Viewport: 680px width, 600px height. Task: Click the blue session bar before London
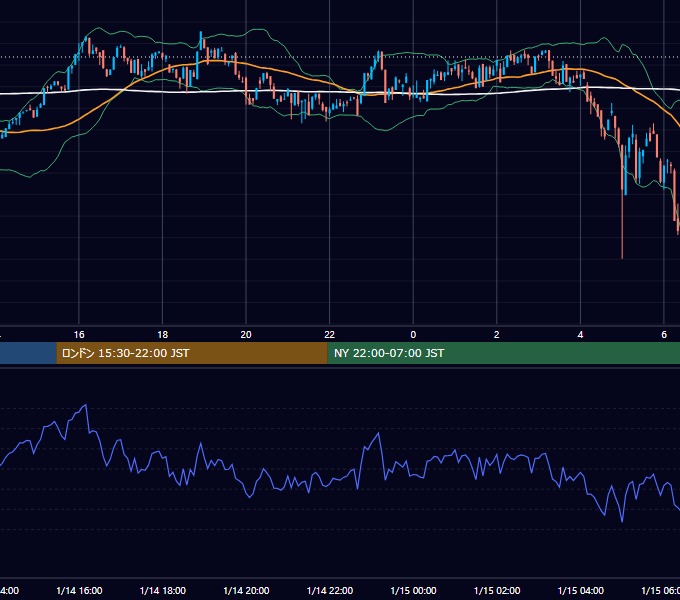pyautogui.click(x=28, y=353)
